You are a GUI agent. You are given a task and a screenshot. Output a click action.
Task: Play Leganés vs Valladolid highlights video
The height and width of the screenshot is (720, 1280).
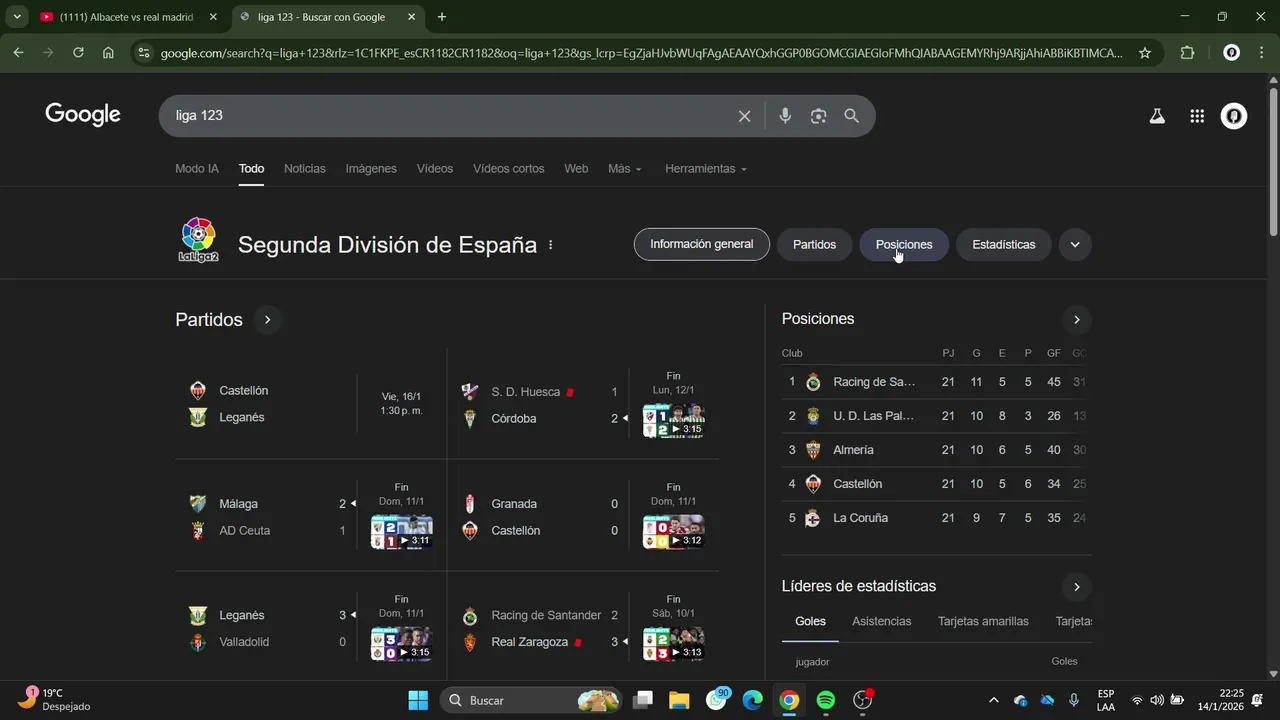pyautogui.click(x=401, y=644)
